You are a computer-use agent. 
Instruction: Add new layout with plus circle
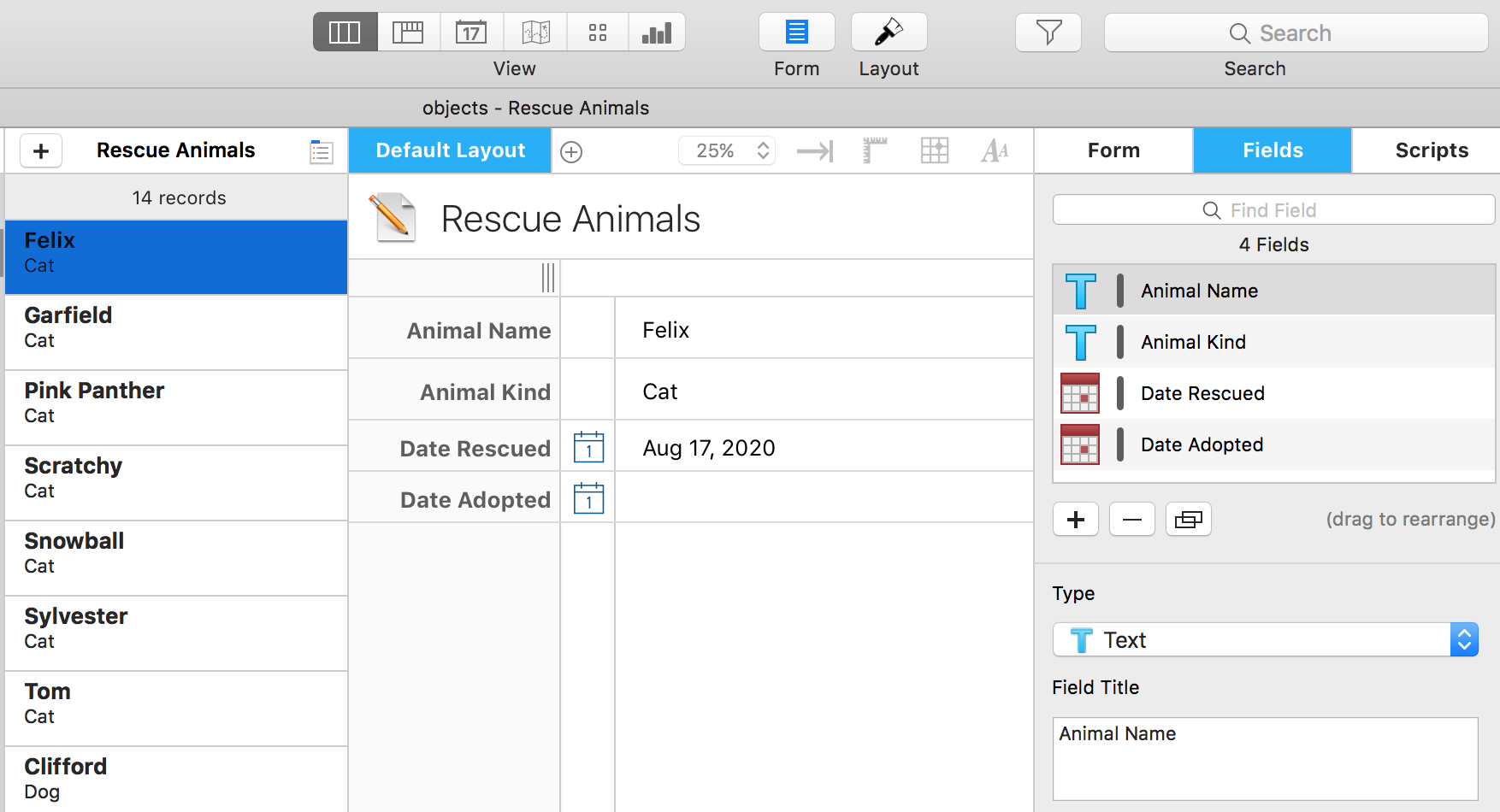click(571, 152)
